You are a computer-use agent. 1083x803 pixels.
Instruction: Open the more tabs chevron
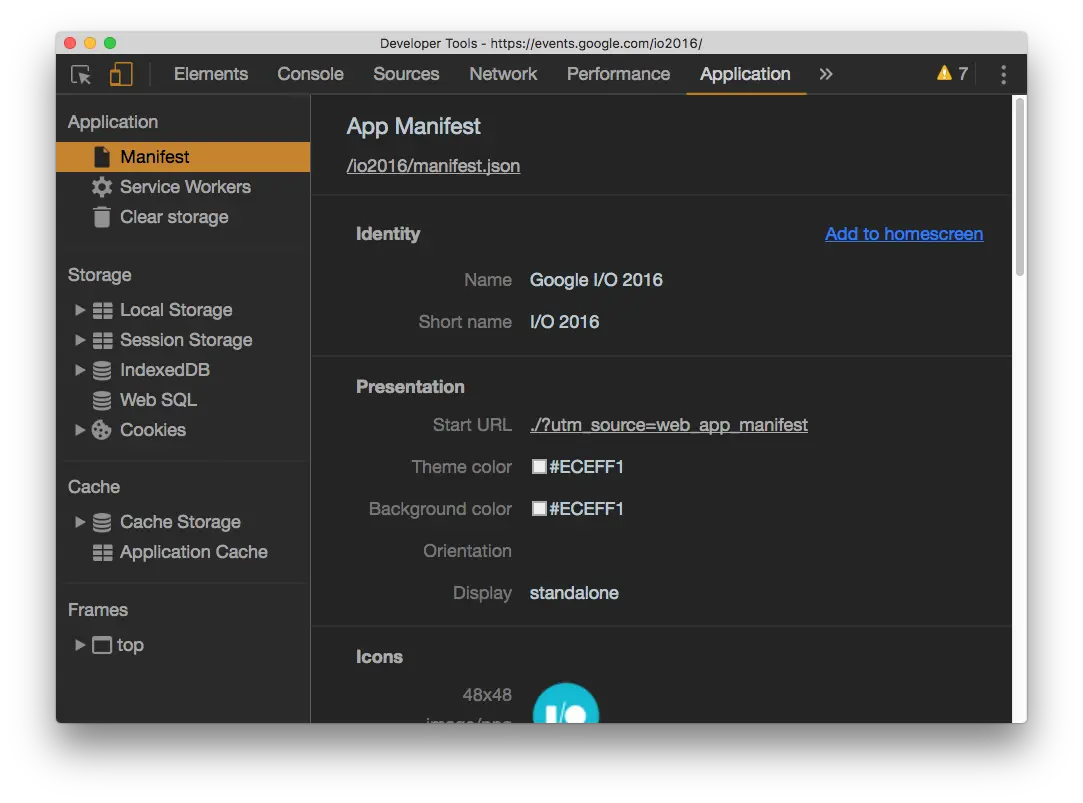(825, 74)
